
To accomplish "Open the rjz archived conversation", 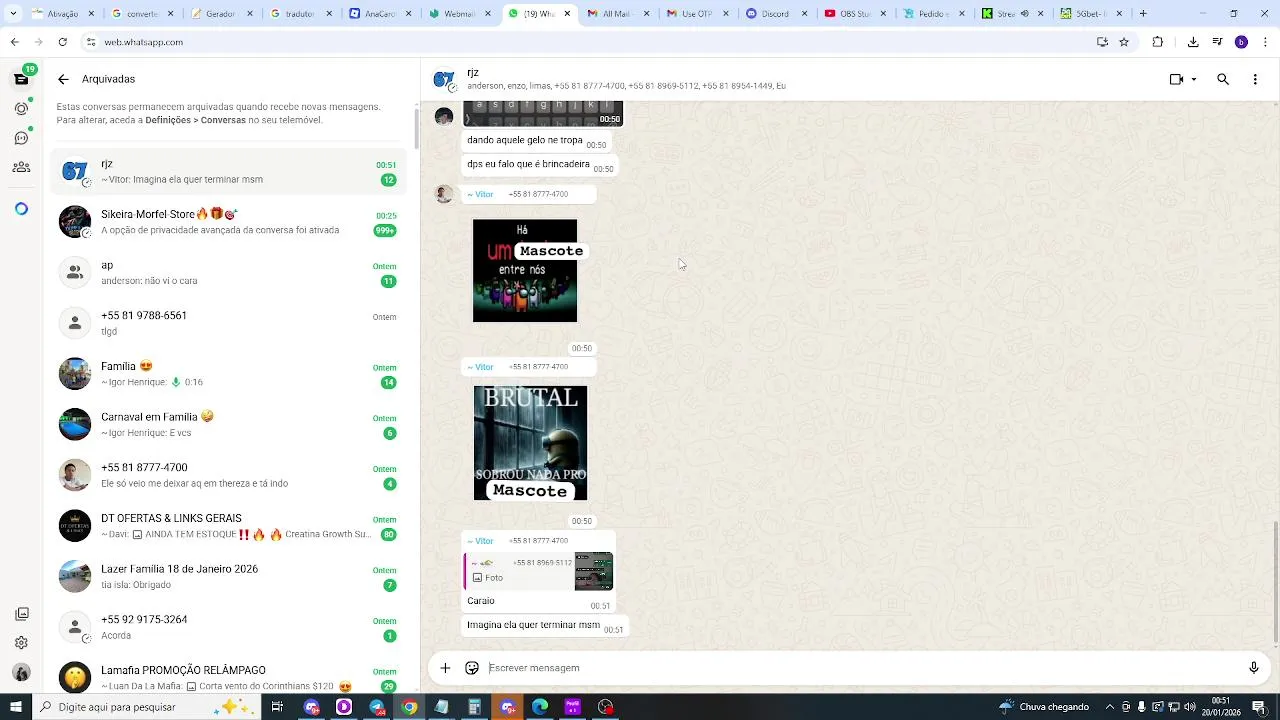I will (x=230, y=172).
